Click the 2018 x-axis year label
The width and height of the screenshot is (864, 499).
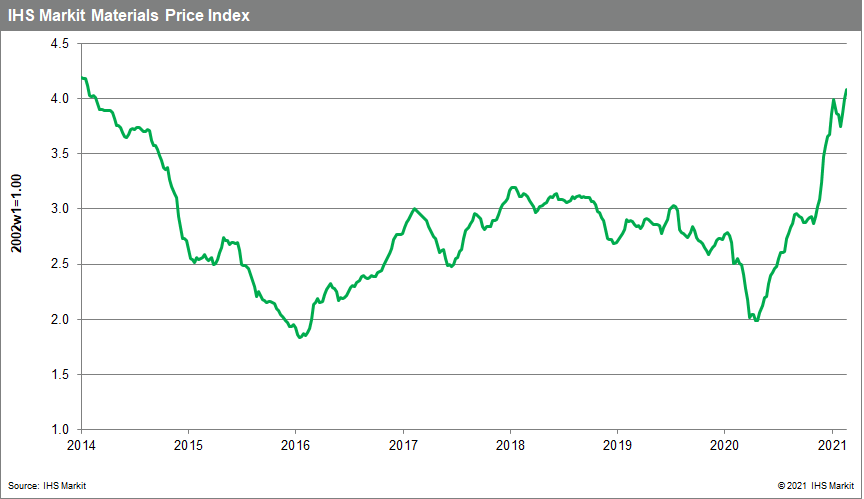pos(510,445)
